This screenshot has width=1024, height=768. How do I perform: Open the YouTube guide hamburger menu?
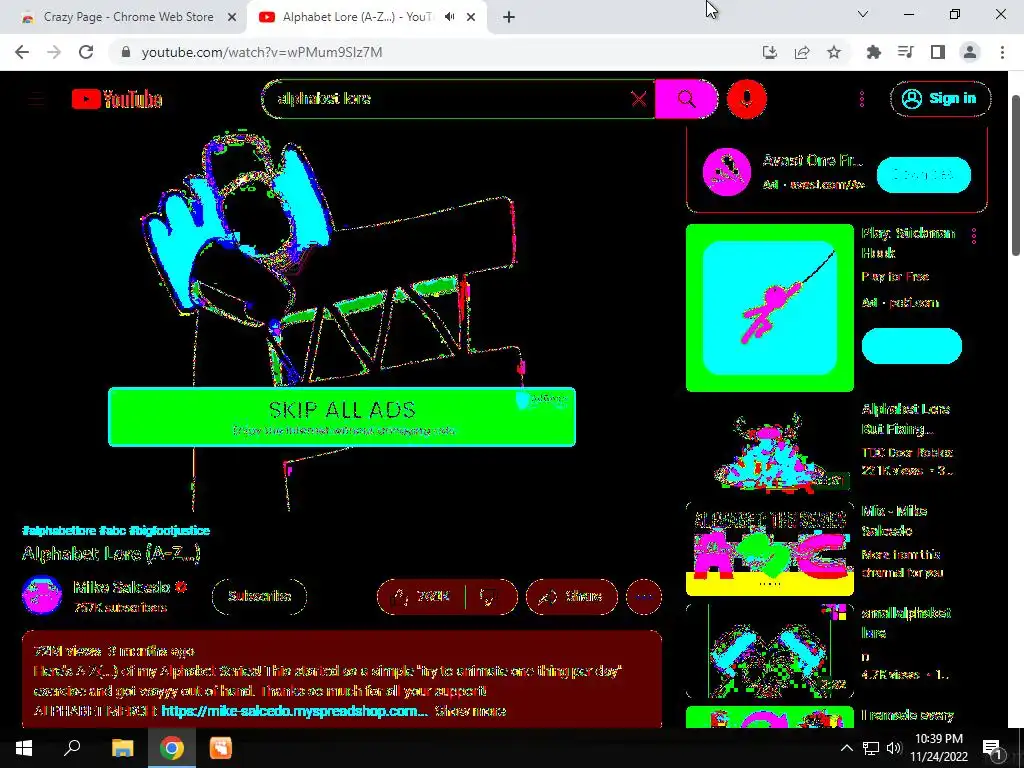pyautogui.click(x=37, y=99)
